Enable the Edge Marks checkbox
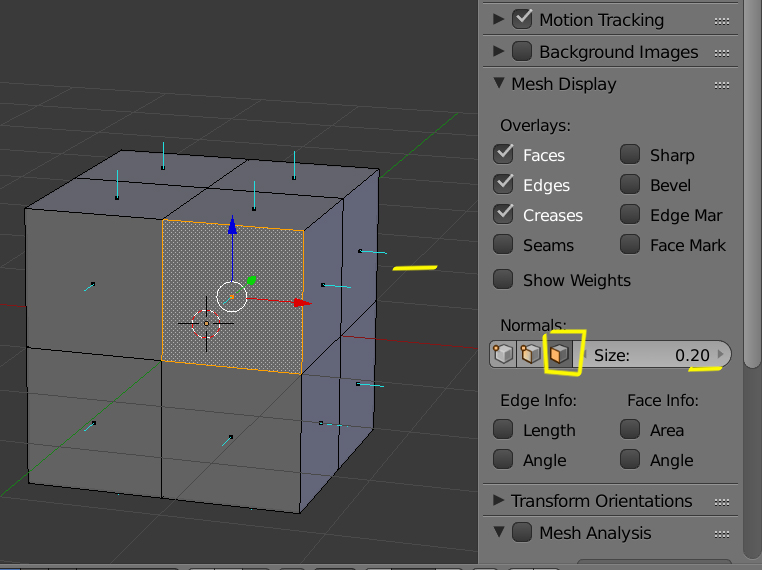The width and height of the screenshot is (762, 570). pyautogui.click(x=630, y=215)
